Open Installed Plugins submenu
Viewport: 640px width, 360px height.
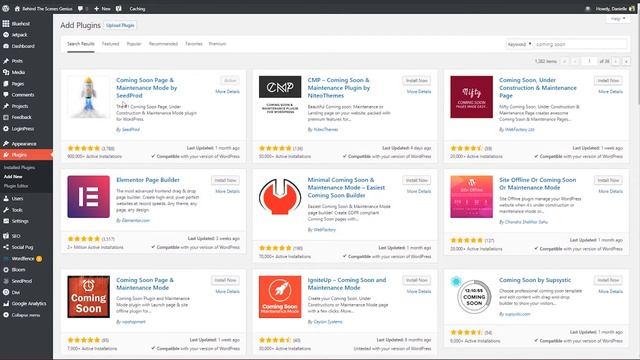point(19,167)
